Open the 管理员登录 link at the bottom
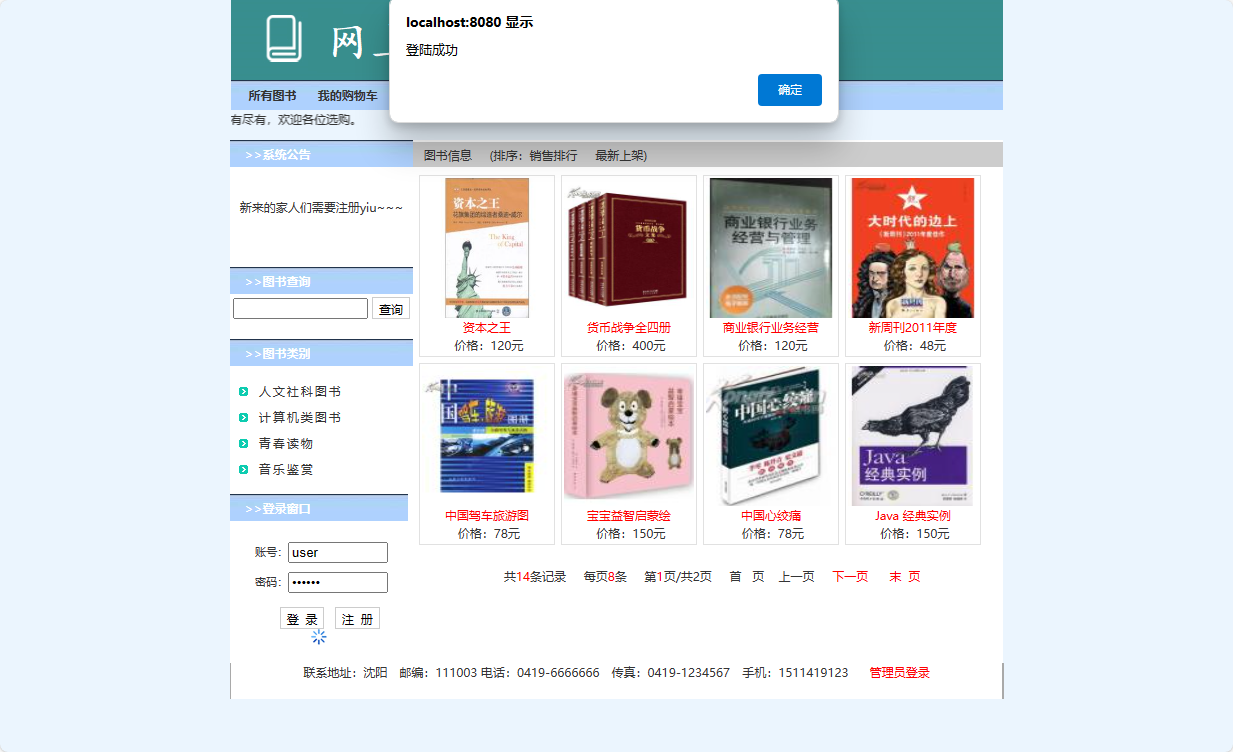This screenshot has height=752, width=1233. tap(897, 672)
